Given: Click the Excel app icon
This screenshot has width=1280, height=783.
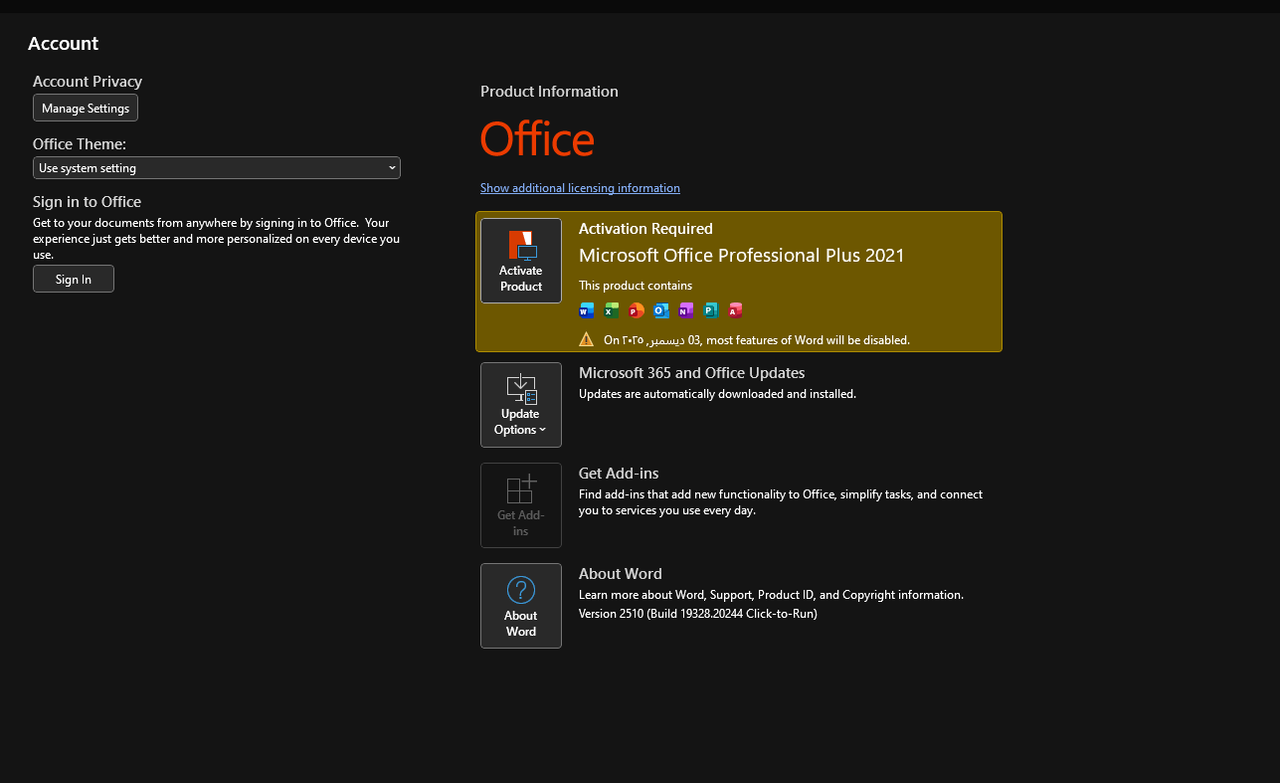Looking at the screenshot, I should pyautogui.click(x=611, y=310).
